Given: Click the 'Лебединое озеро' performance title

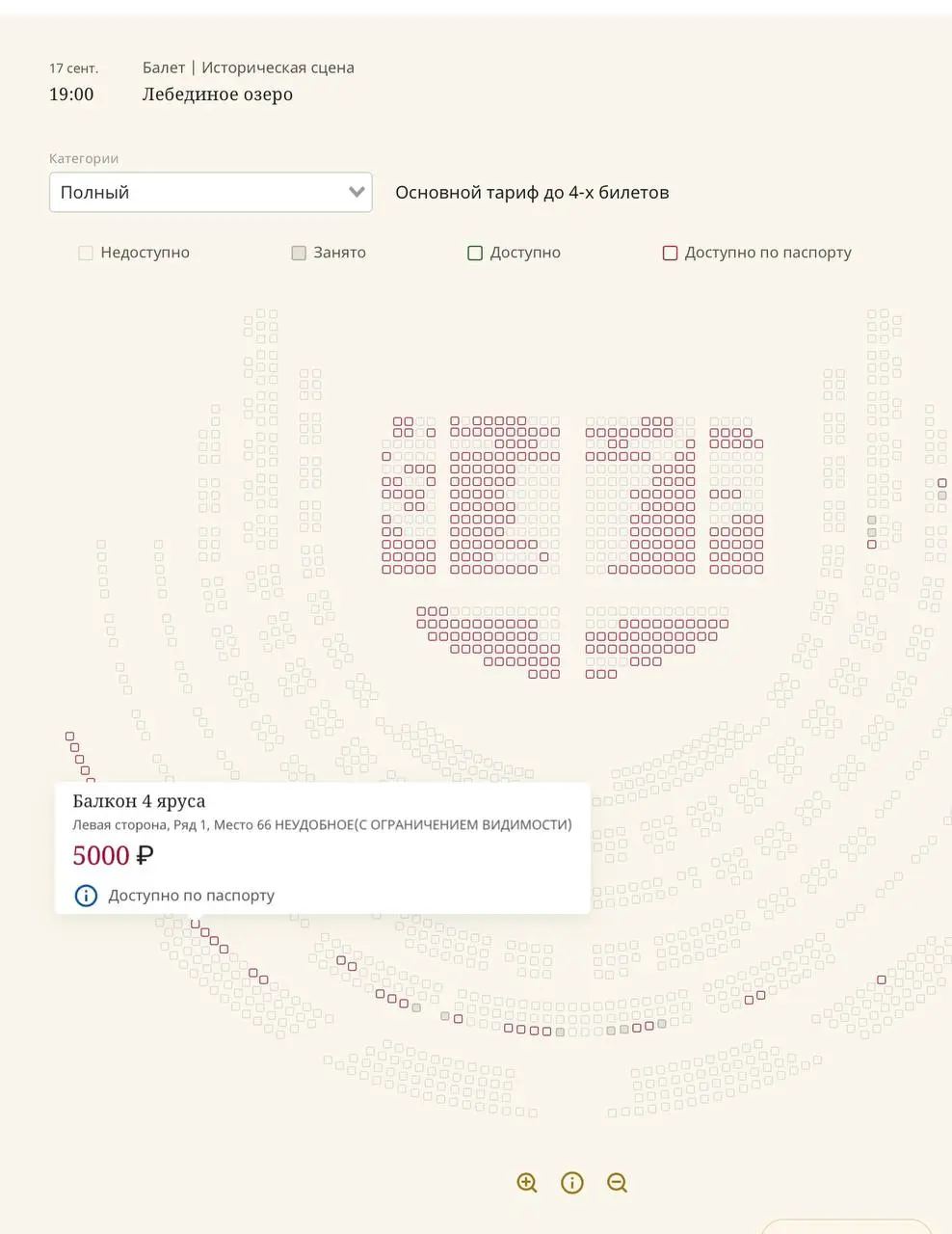Looking at the screenshot, I should pos(218,94).
